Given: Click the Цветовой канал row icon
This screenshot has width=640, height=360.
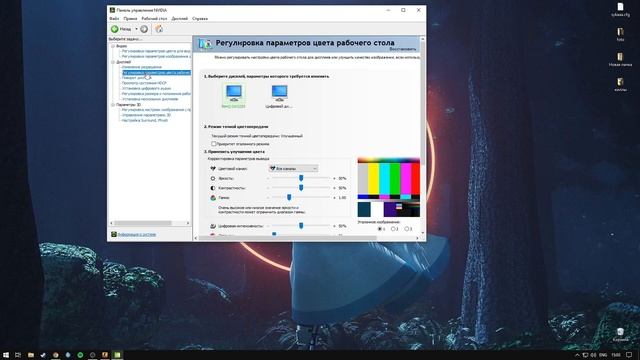Looking at the screenshot, I should (x=213, y=168).
